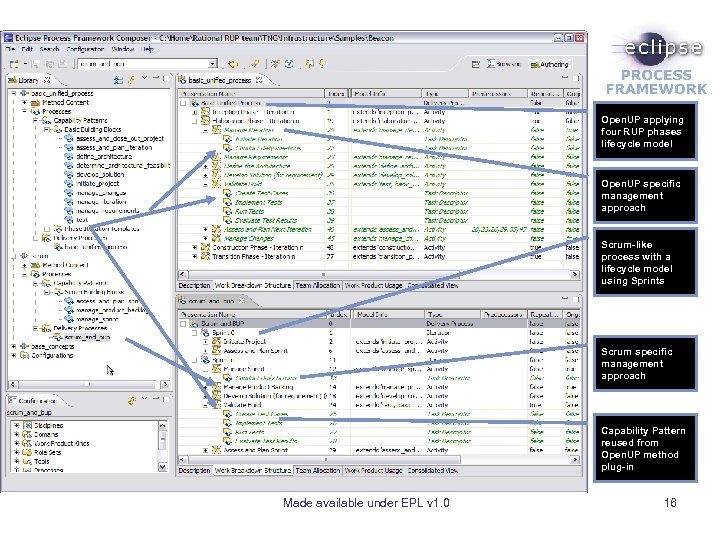Viewport: 720px width, 540px height.
Task: Expand the Configurations node
Action: click(x=14, y=355)
